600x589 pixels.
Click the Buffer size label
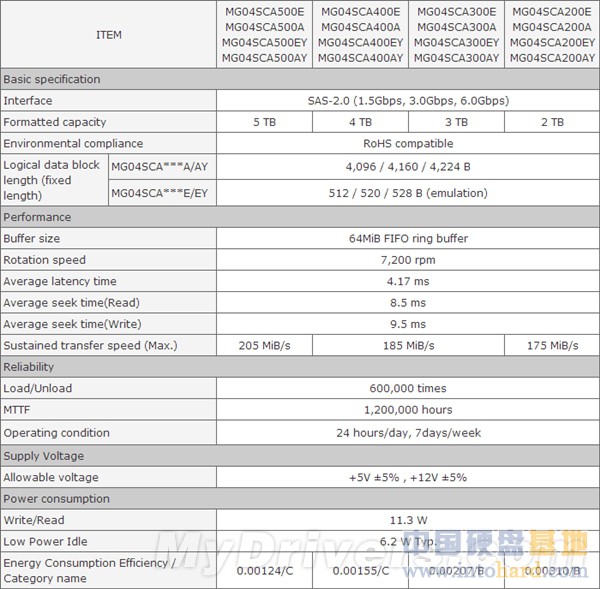(x=32, y=238)
